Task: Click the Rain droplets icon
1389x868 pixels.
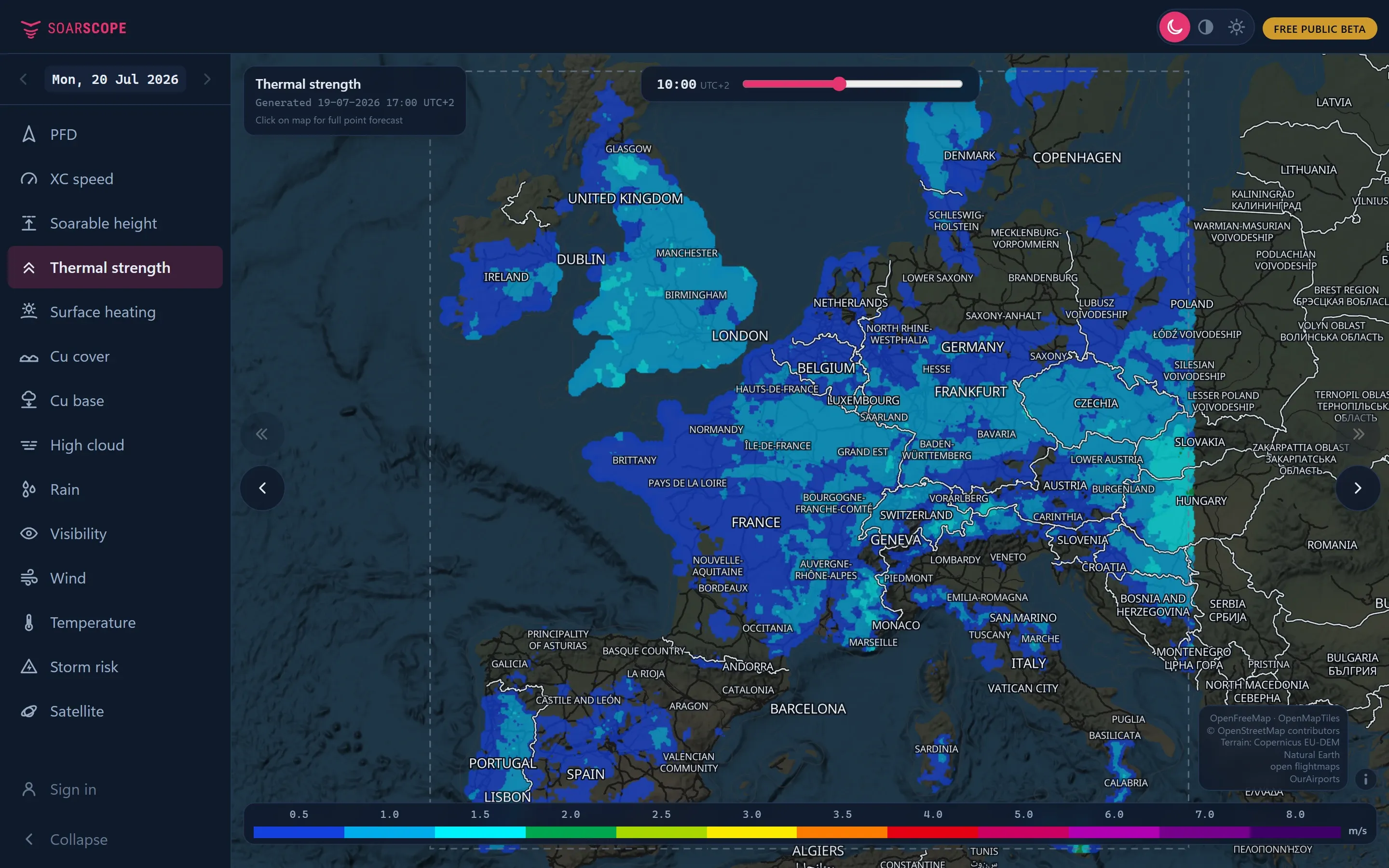Action: click(29, 489)
